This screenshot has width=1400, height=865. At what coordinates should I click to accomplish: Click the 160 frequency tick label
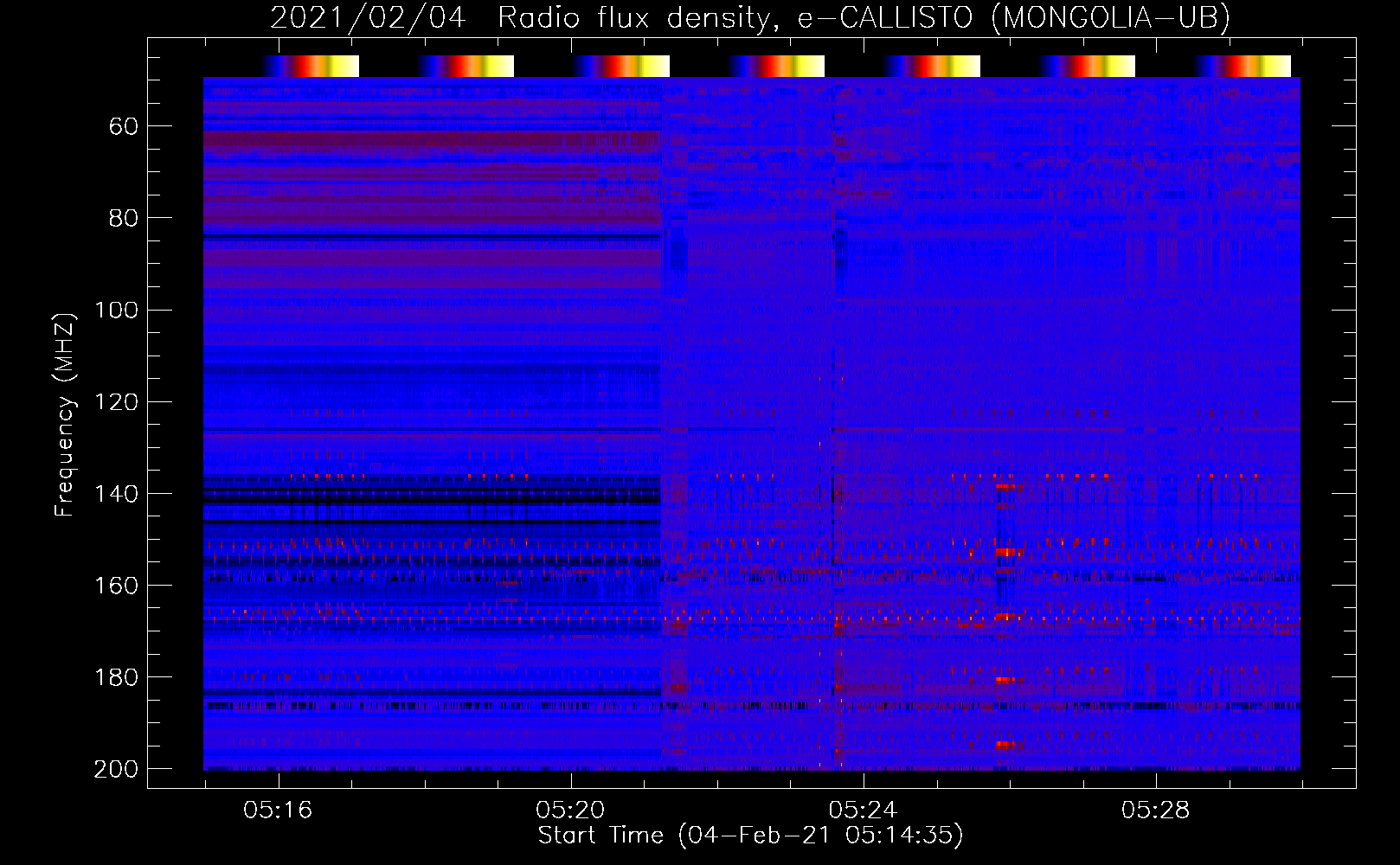click(117, 586)
